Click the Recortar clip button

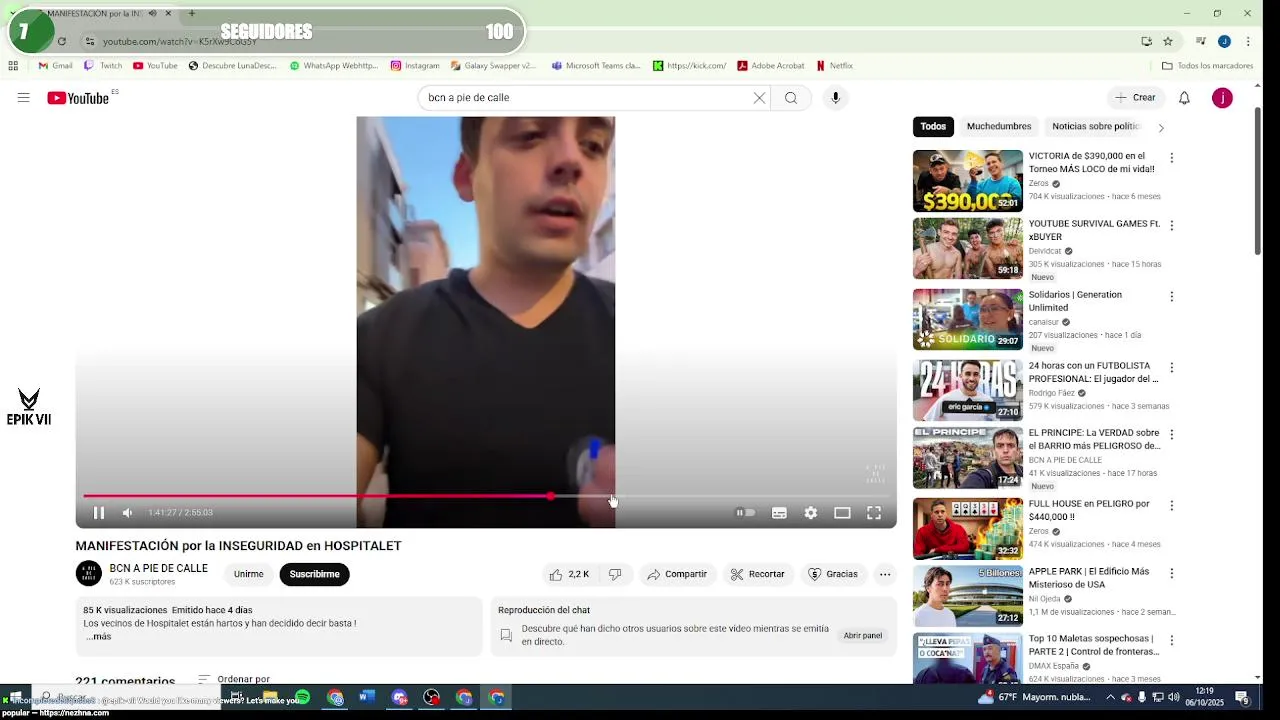point(757,574)
